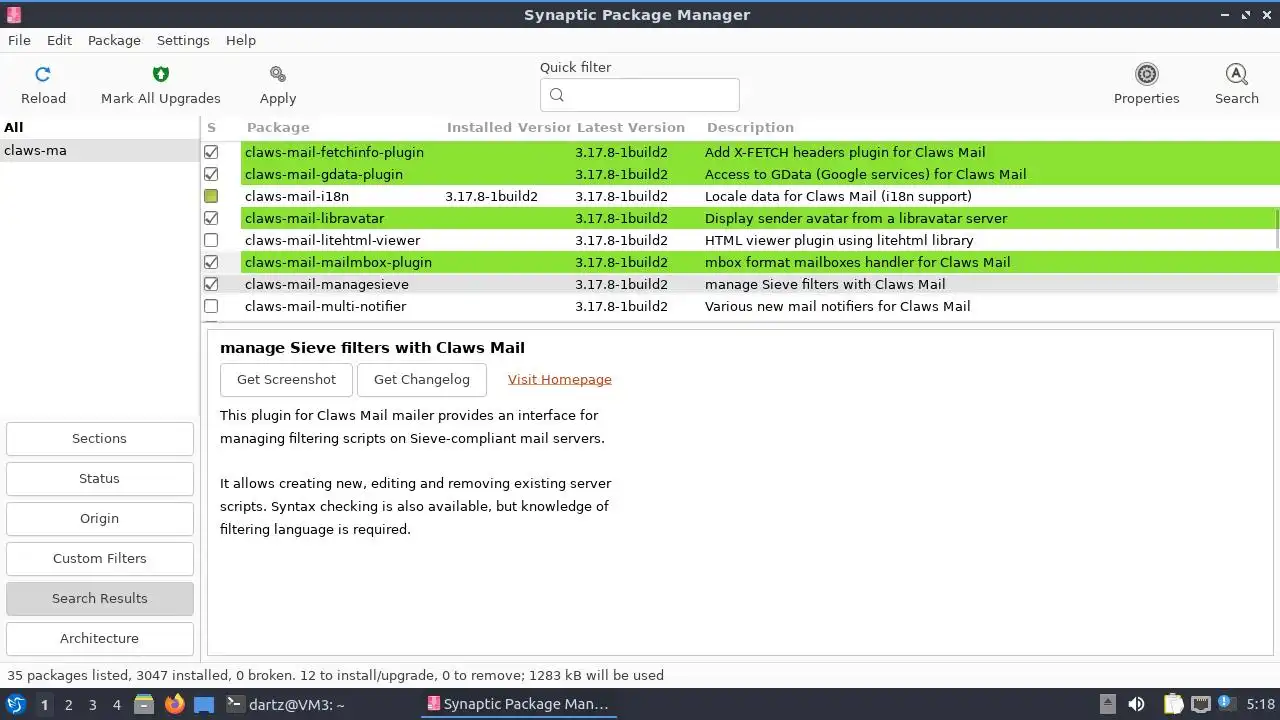Viewport: 1280px width, 720px height.
Task: Click removable media eject tray icon
Action: click(1107, 704)
